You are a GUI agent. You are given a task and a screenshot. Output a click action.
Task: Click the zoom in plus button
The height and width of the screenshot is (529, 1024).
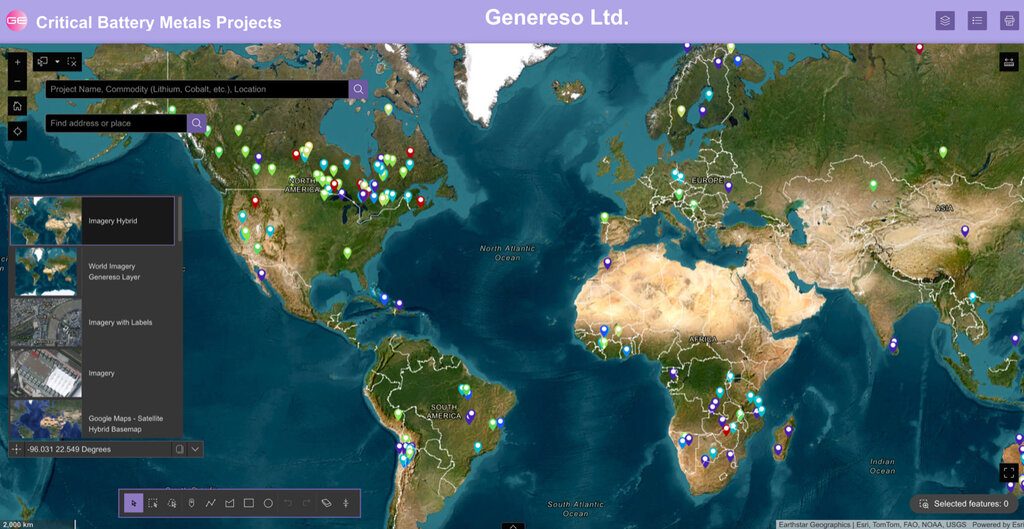click(x=17, y=62)
